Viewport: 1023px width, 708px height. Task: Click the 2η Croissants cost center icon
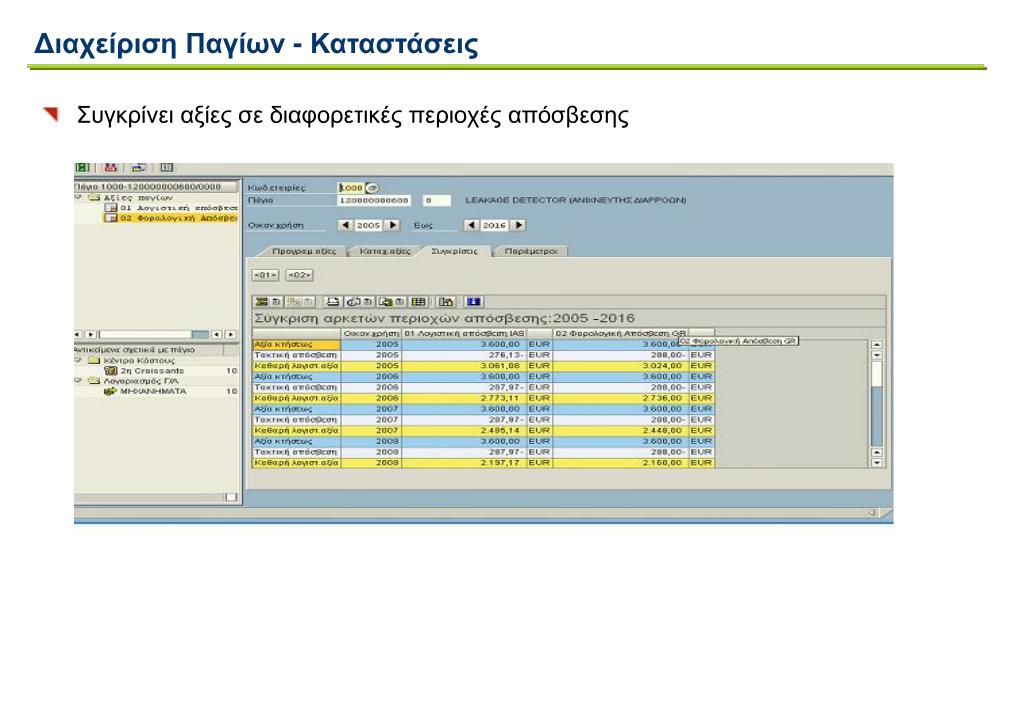111,371
